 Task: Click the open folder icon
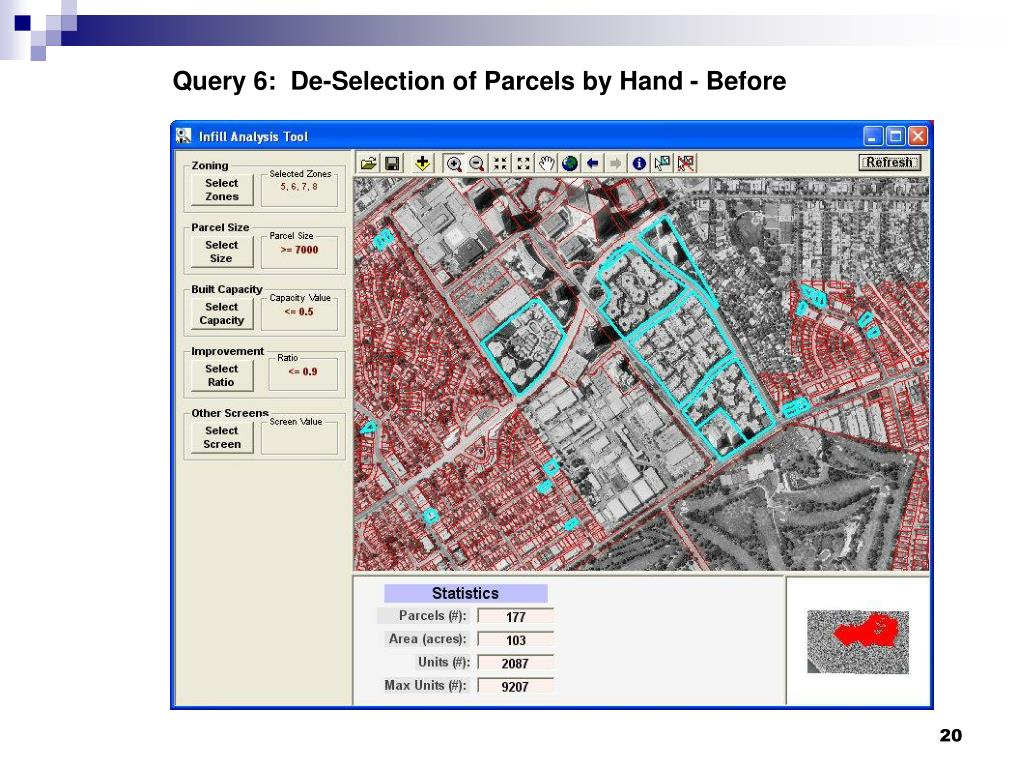tap(368, 163)
